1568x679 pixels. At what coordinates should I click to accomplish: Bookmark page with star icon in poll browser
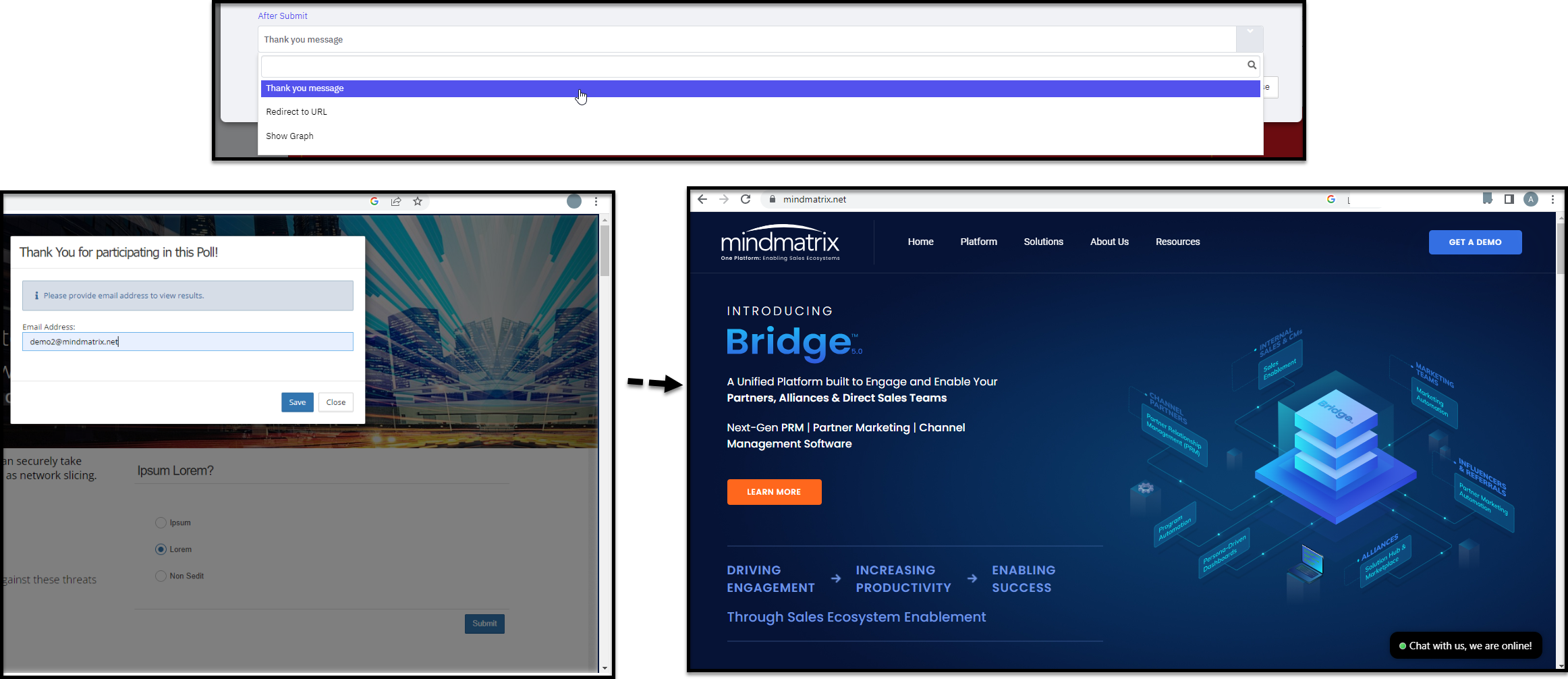418,201
